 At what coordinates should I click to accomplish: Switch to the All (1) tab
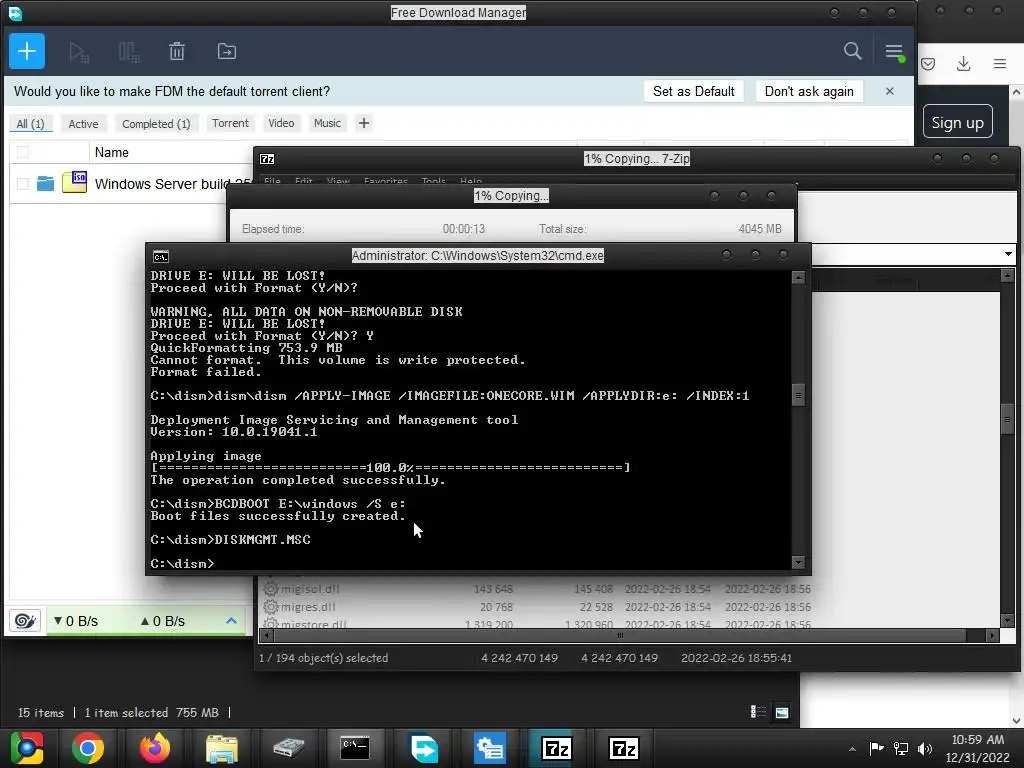(x=30, y=123)
